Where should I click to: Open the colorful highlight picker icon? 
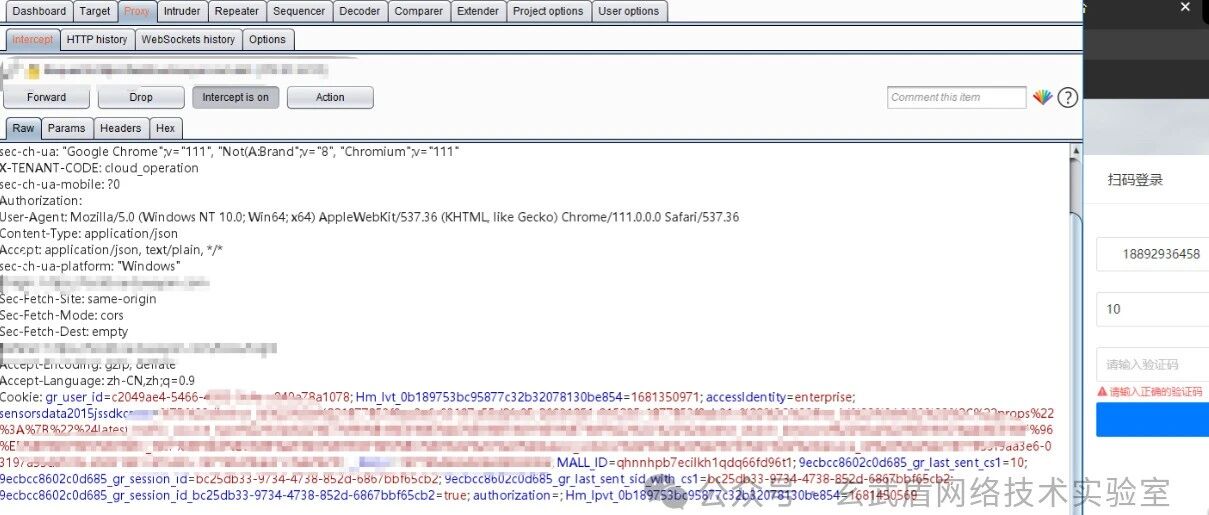click(1043, 97)
